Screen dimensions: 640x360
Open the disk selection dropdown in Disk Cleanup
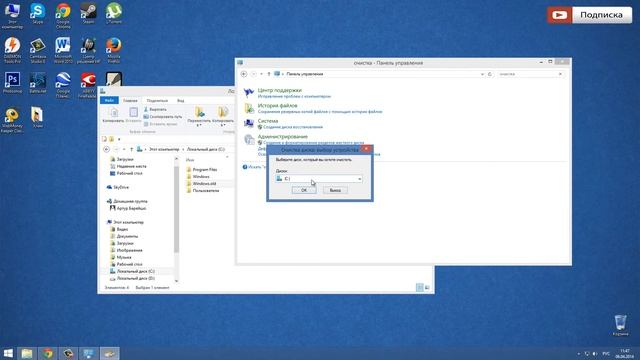coord(359,179)
